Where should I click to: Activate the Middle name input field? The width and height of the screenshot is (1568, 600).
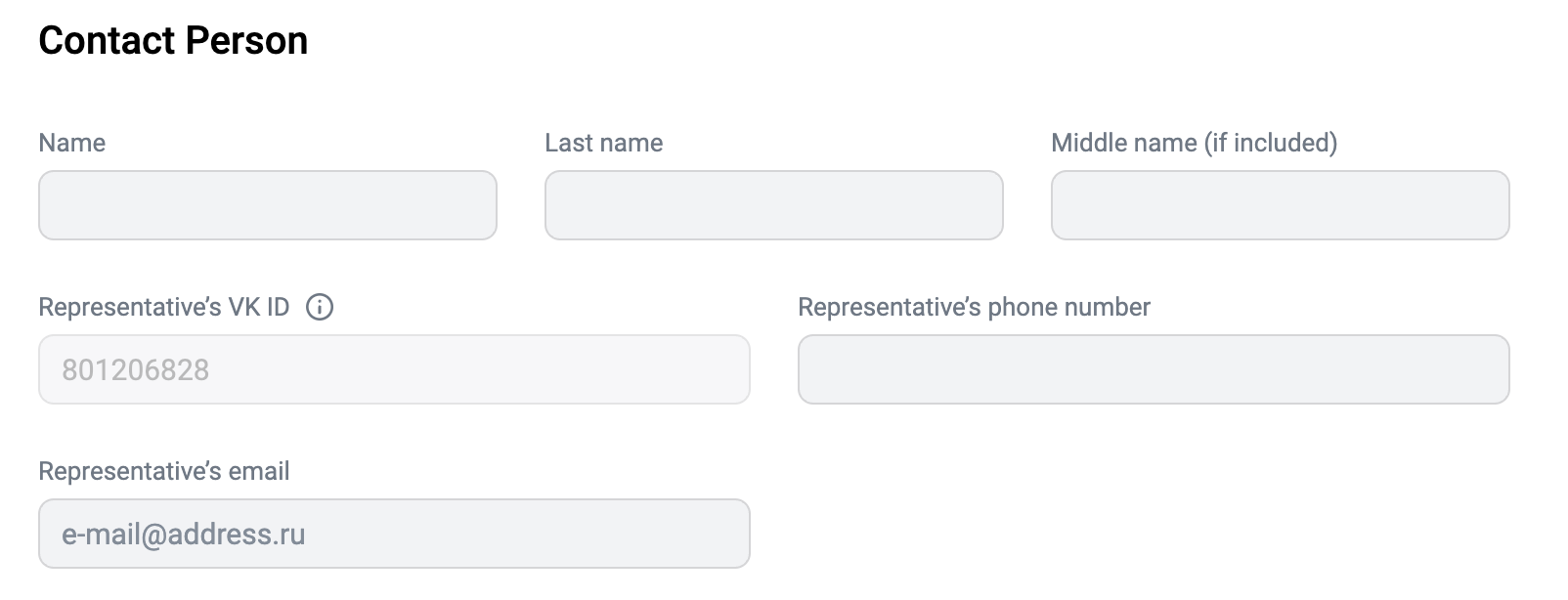(1281, 205)
